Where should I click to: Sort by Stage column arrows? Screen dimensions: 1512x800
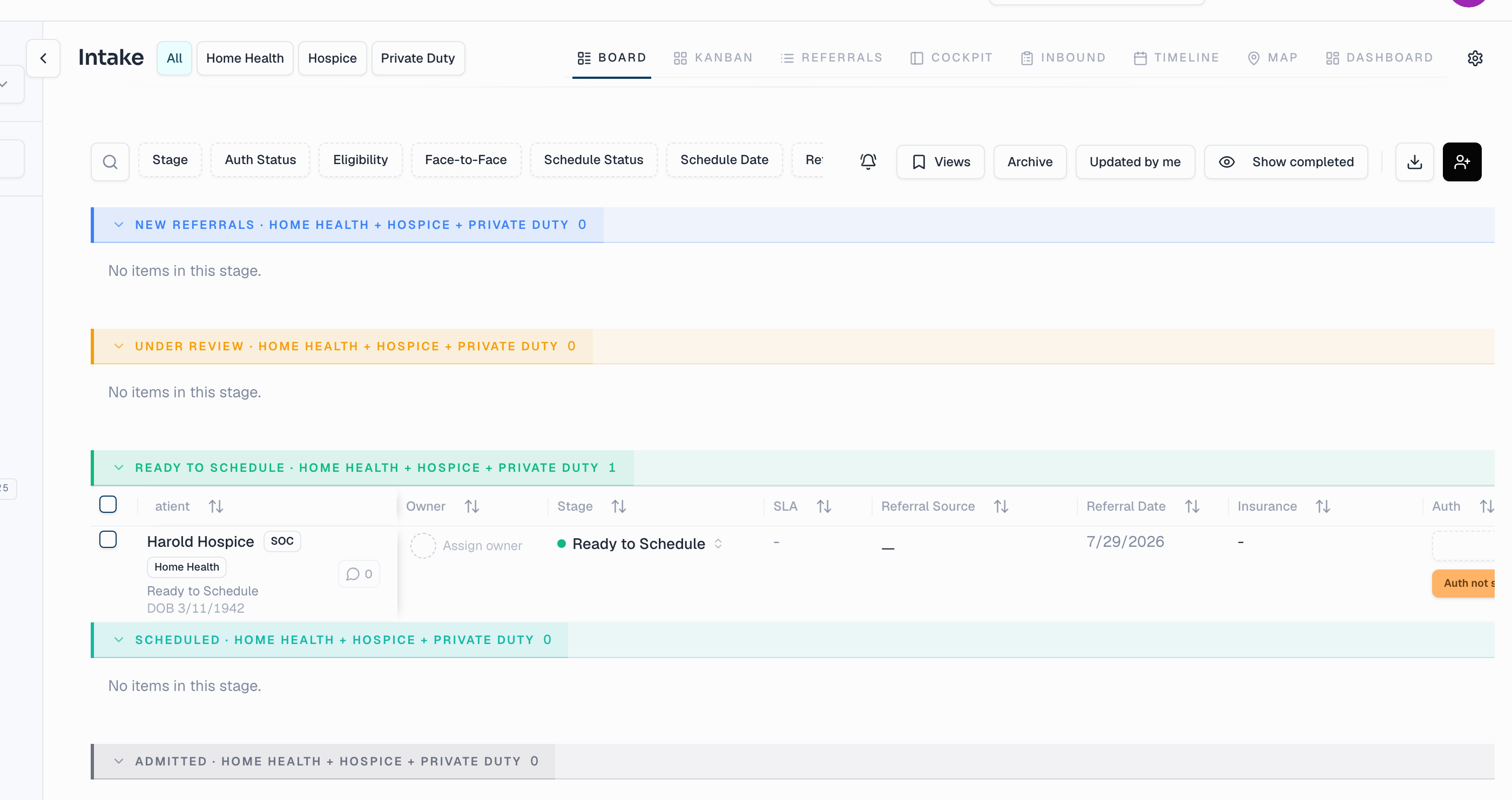pyautogui.click(x=619, y=506)
